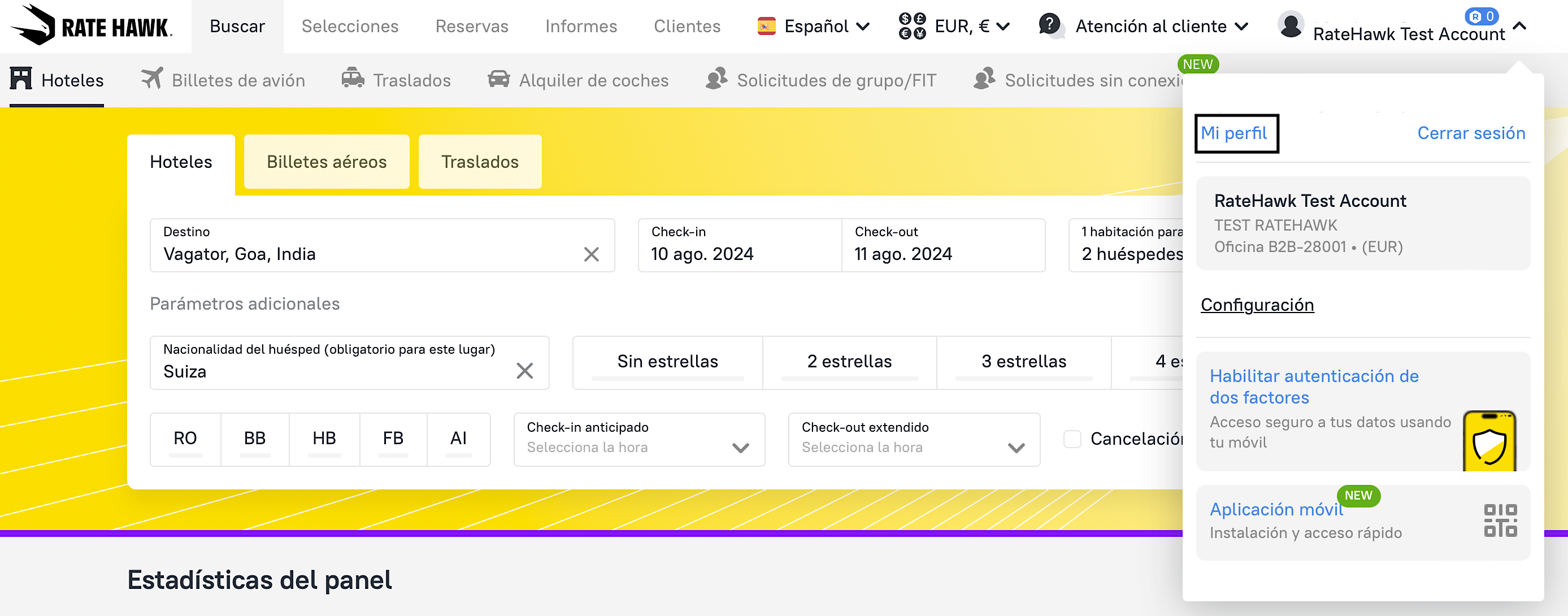Open the Reservas menu
The width and height of the screenshot is (1568, 616).
point(471,26)
